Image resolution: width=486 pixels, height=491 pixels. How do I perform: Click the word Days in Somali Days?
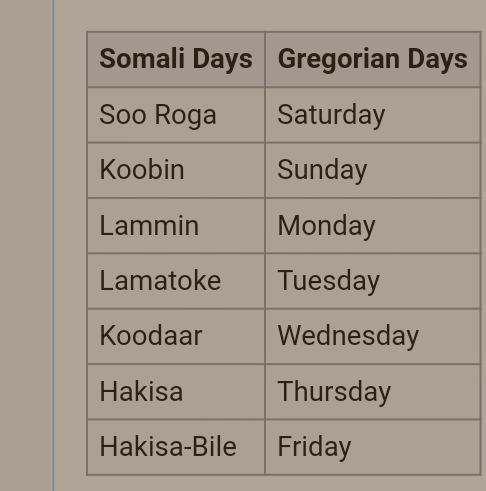[222, 60]
